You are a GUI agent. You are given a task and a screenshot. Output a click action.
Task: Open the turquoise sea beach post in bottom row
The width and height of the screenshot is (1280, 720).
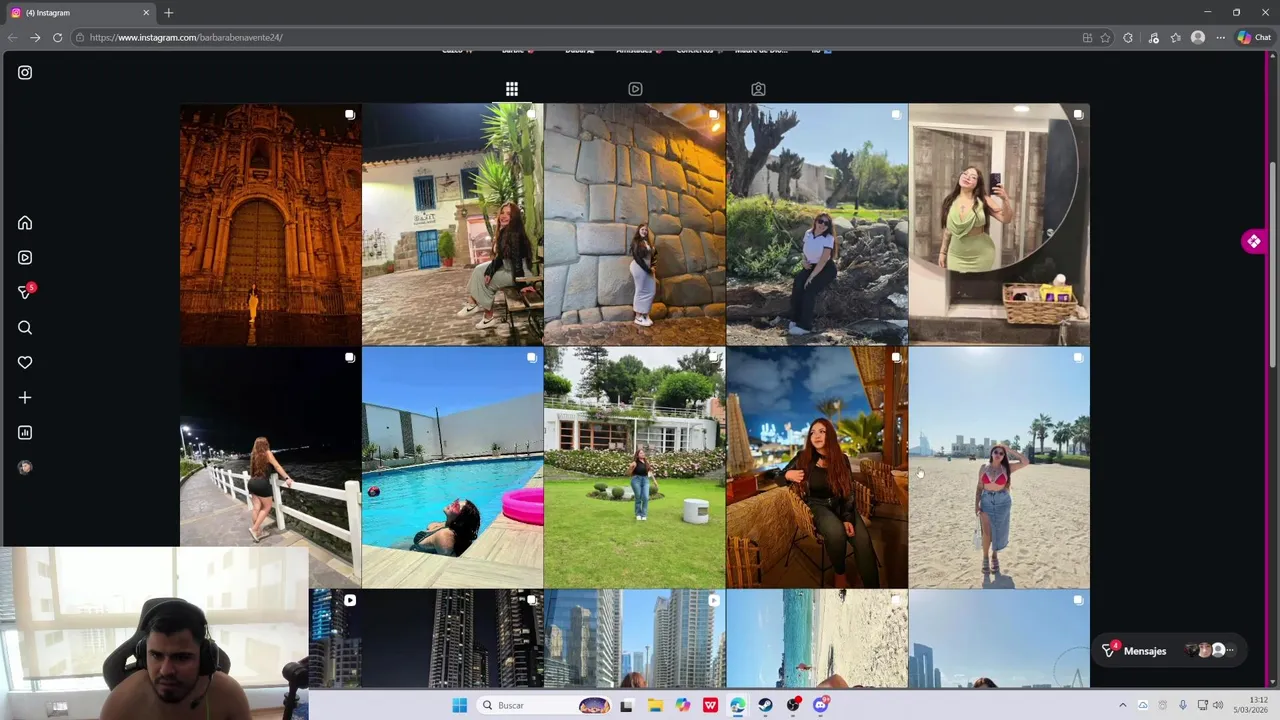pyautogui.click(x=816, y=638)
